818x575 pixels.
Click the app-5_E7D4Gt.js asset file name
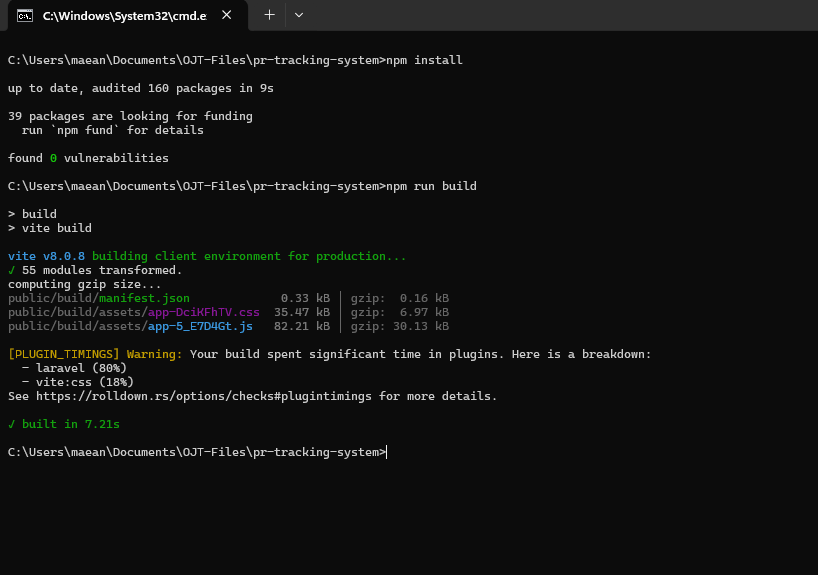[x=200, y=326]
